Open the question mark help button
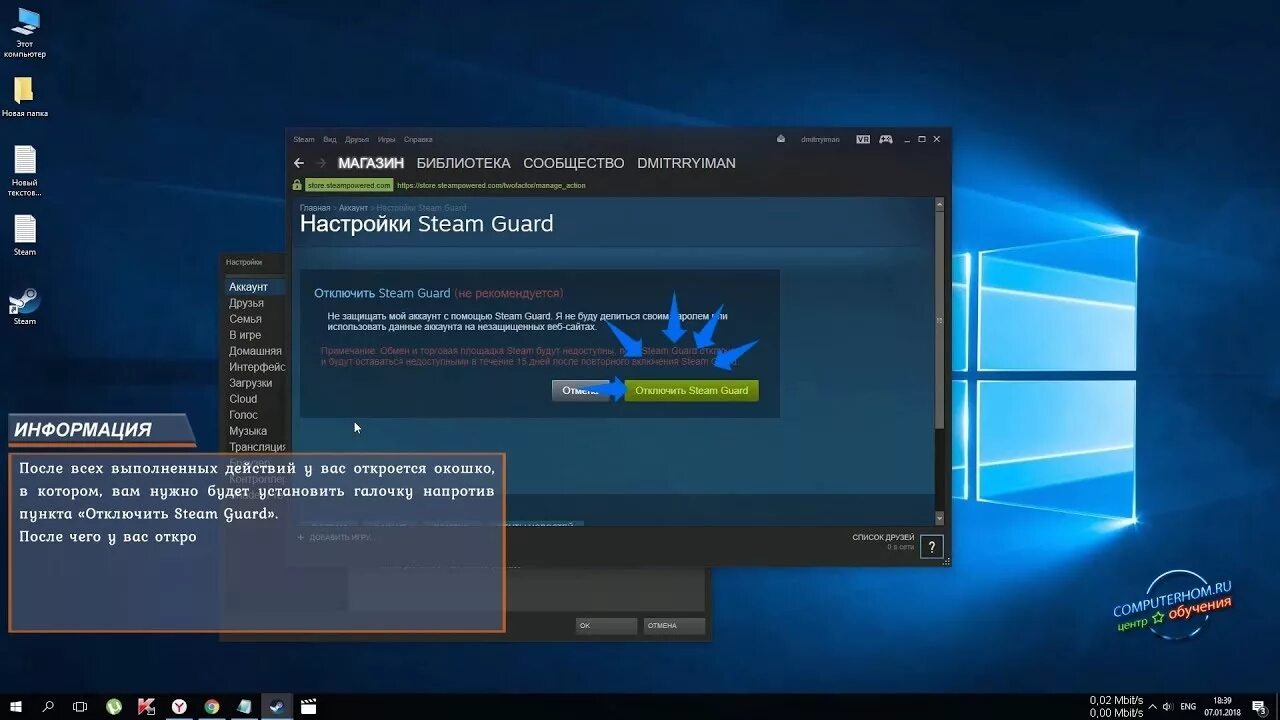1280x720 pixels. click(x=932, y=547)
